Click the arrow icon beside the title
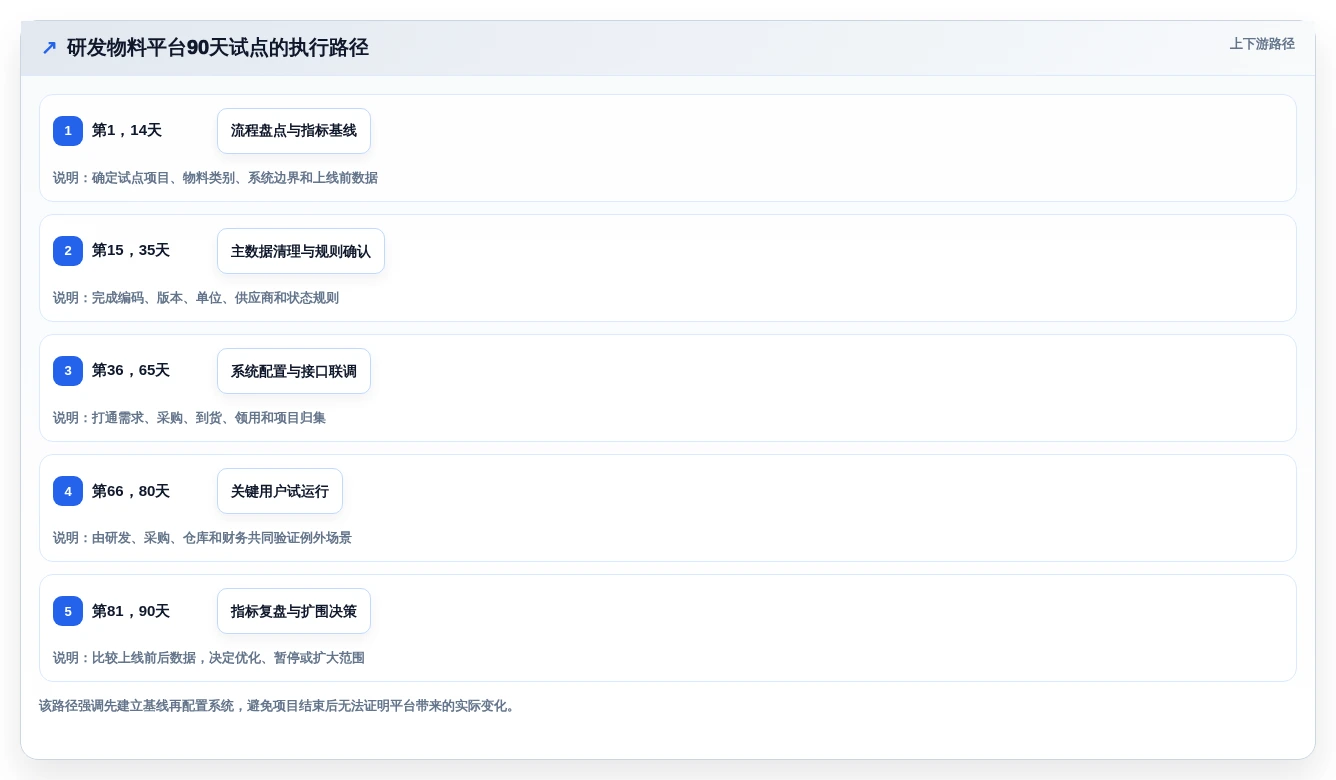 [x=49, y=48]
